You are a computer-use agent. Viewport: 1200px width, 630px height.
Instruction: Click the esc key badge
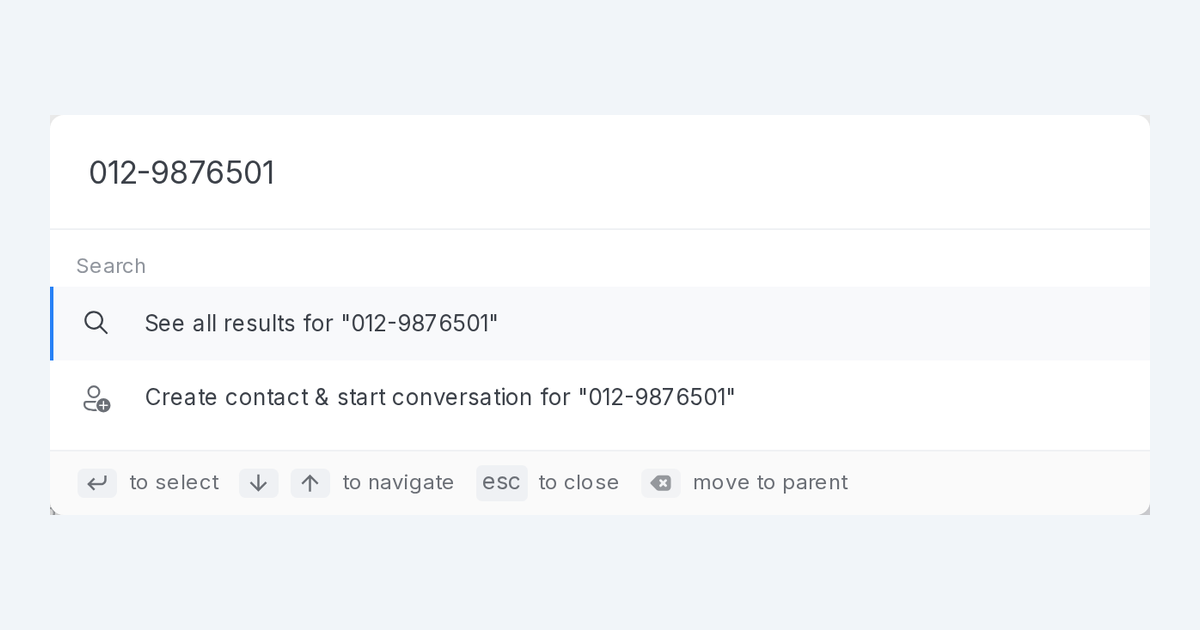pyautogui.click(x=501, y=483)
